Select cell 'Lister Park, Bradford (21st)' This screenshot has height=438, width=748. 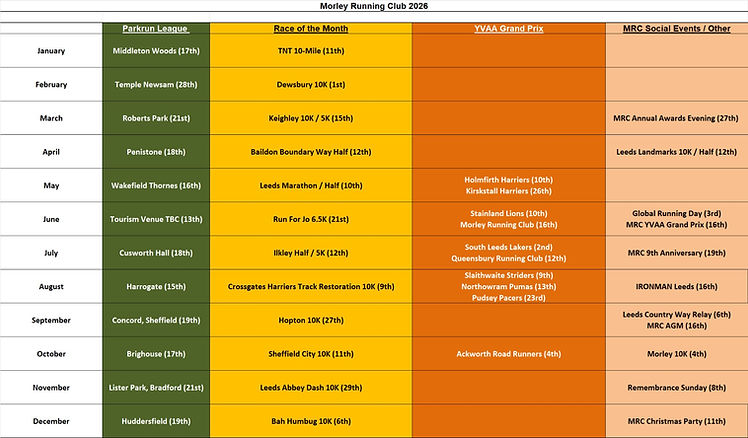156,387
